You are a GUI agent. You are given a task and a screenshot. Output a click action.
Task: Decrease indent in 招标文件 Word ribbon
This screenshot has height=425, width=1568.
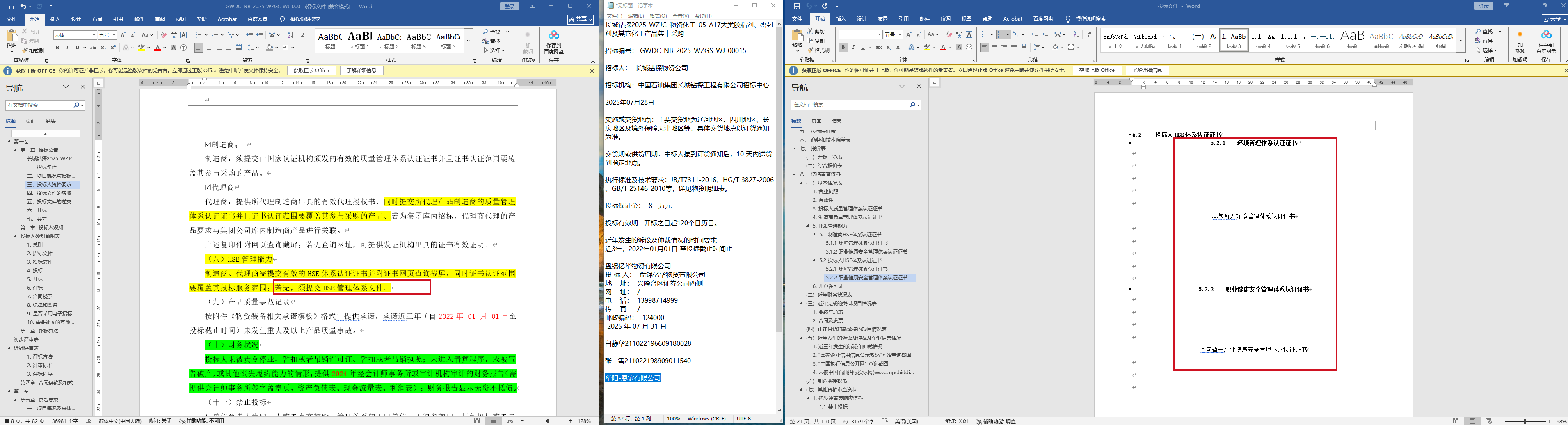249,35
